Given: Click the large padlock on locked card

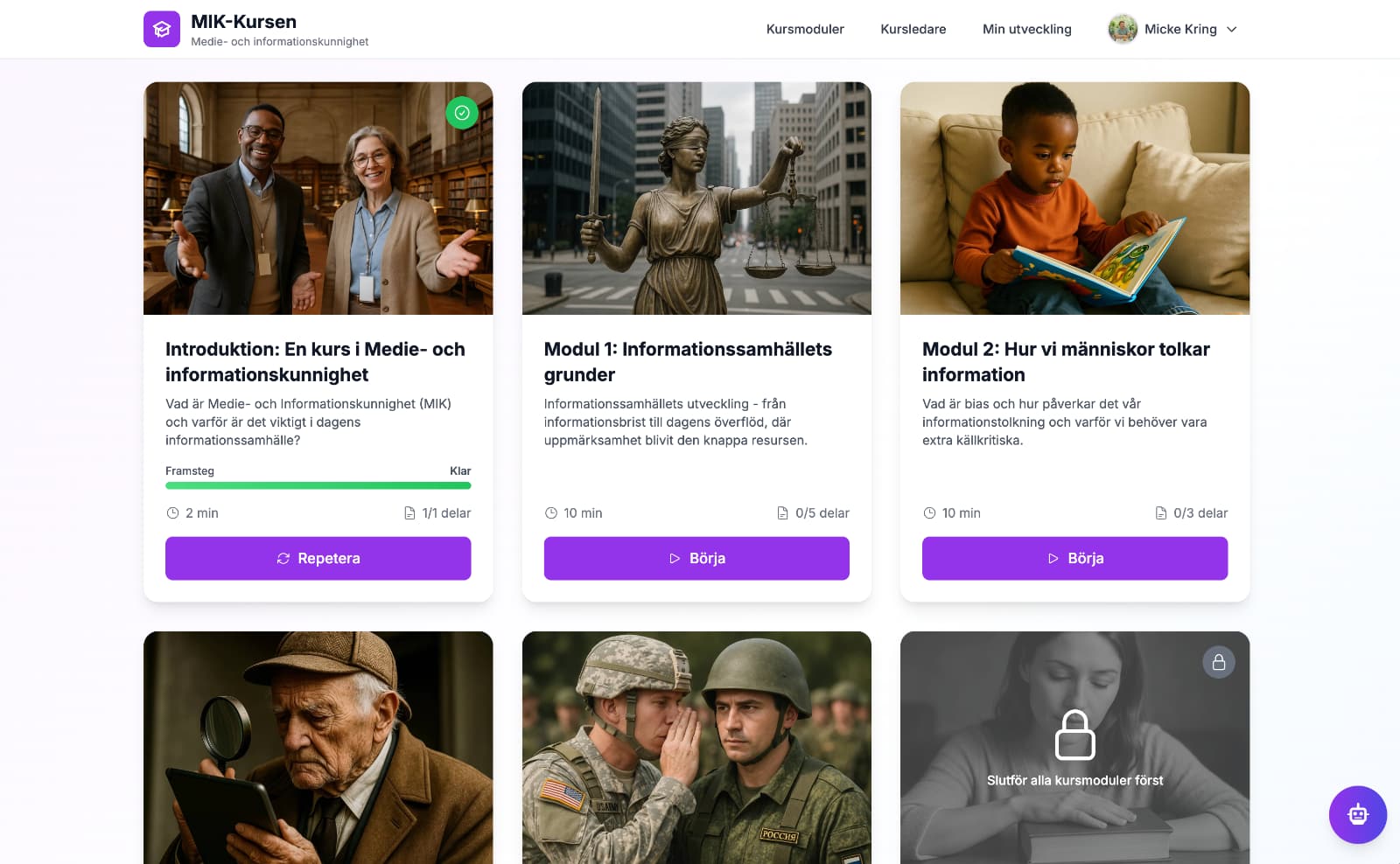Looking at the screenshot, I should click(x=1074, y=735).
